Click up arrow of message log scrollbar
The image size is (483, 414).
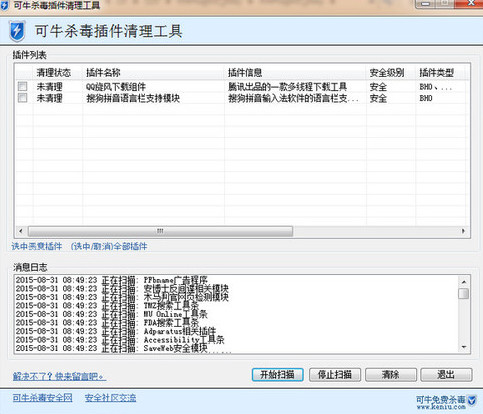click(464, 282)
